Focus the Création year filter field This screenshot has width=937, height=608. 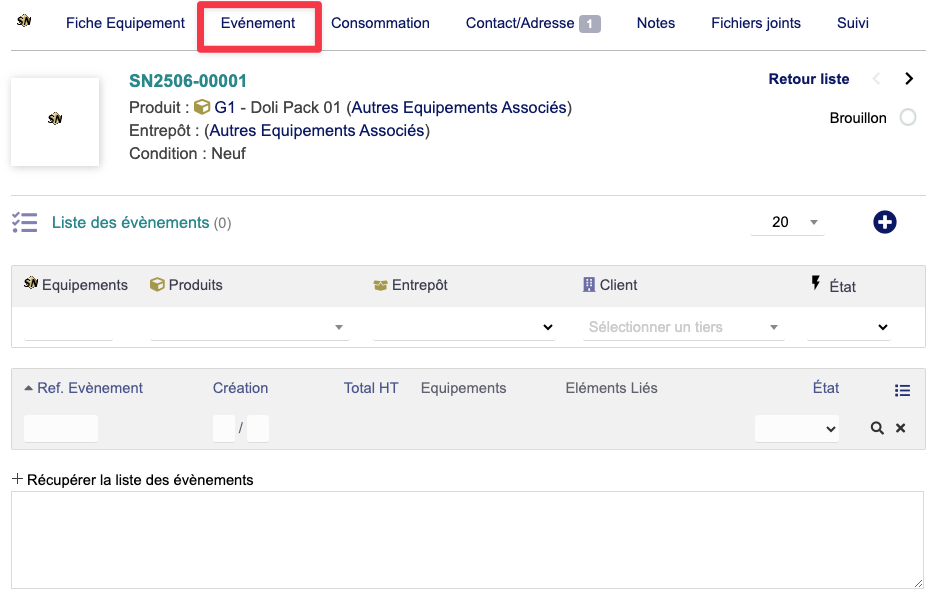[x=258, y=428]
